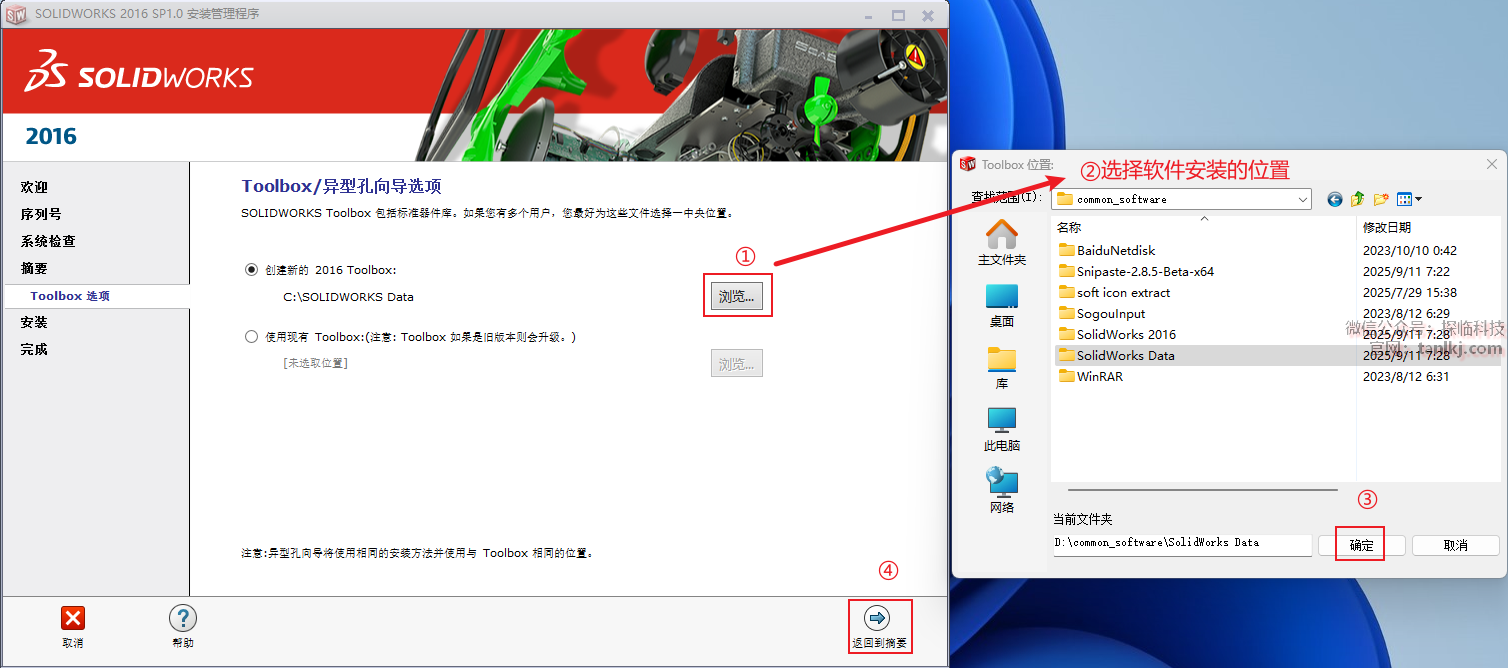Open Libraries shortcut in places bar
Viewport: 1508px width, 668px height.
[1002, 367]
